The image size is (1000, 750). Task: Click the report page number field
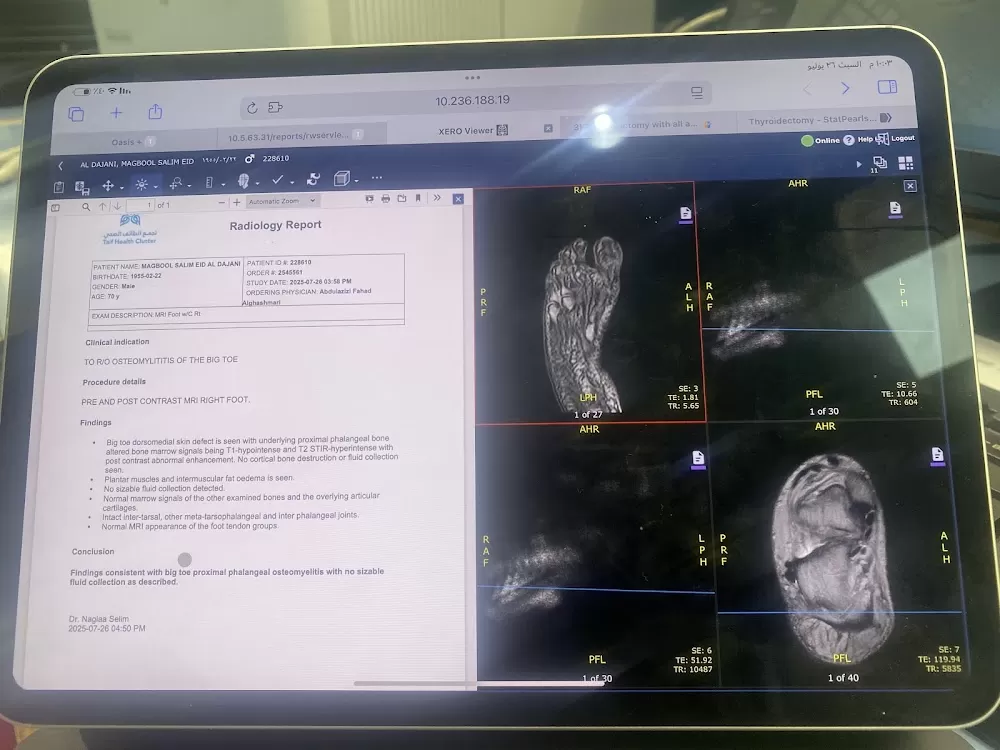pos(140,205)
